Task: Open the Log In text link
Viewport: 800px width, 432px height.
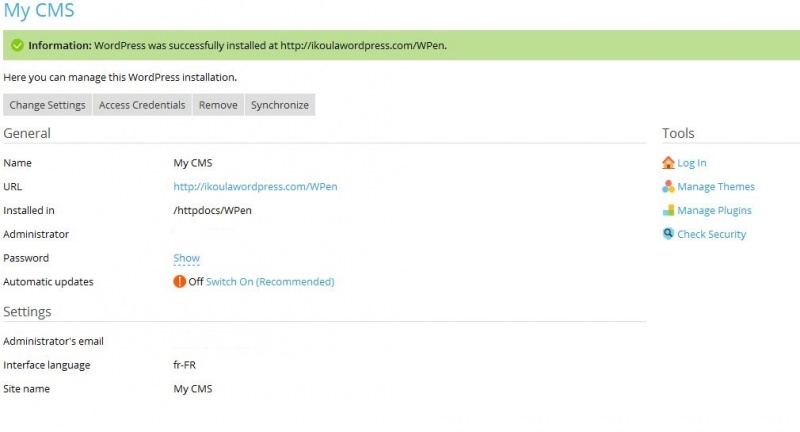Action: pyautogui.click(x=692, y=163)
